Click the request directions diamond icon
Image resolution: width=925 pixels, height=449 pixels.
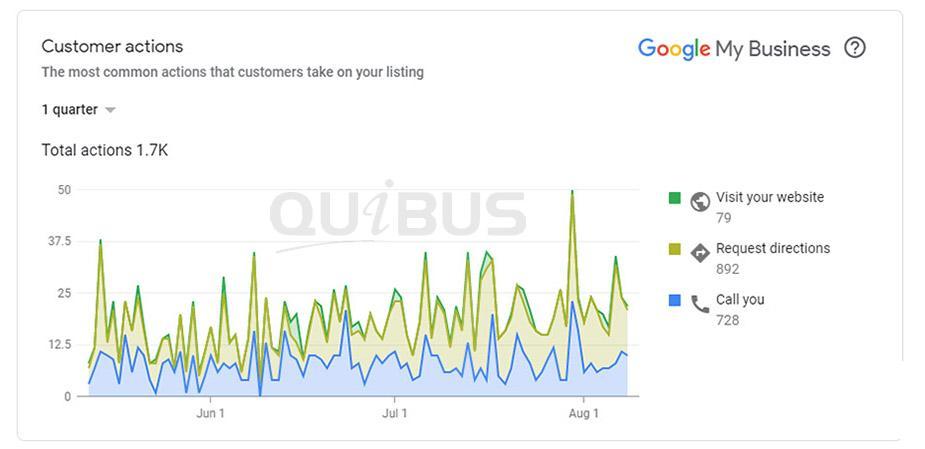(x=700, y=253)
